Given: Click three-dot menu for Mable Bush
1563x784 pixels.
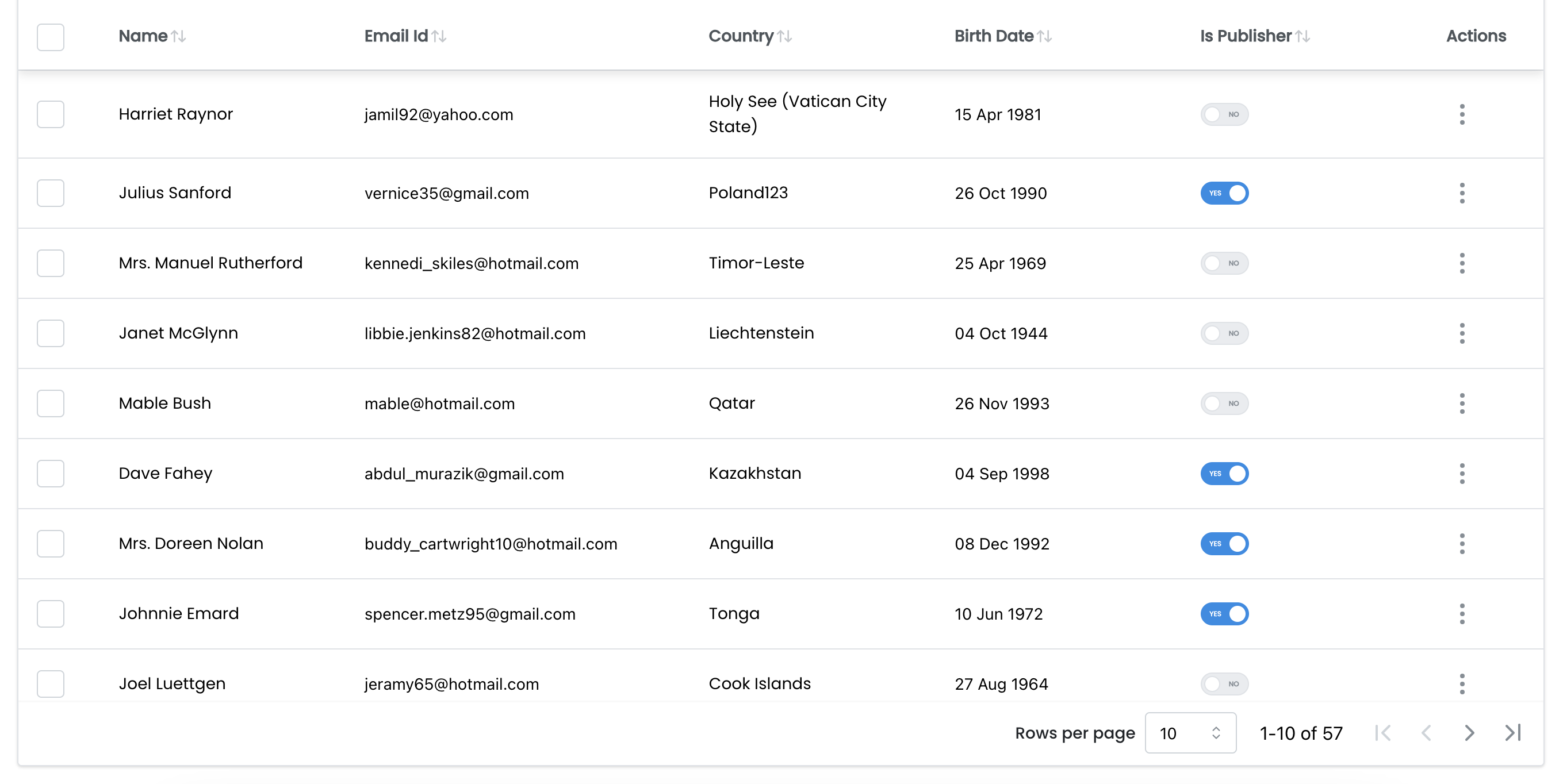Looking at the screenshot, I should tap(1462, 403).
